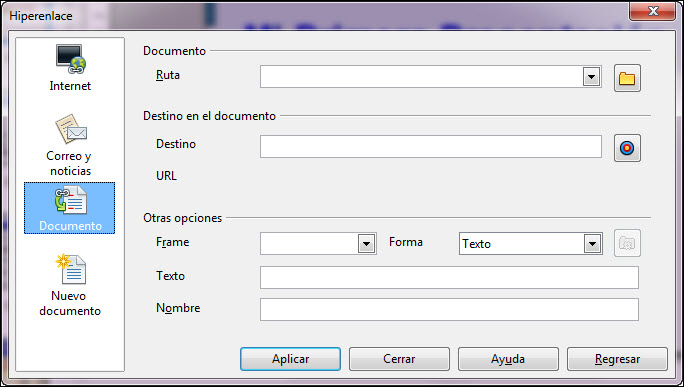This screenshot has width=684, height=387.
Task: Open file browser with the folder icon
Action: 627,78
